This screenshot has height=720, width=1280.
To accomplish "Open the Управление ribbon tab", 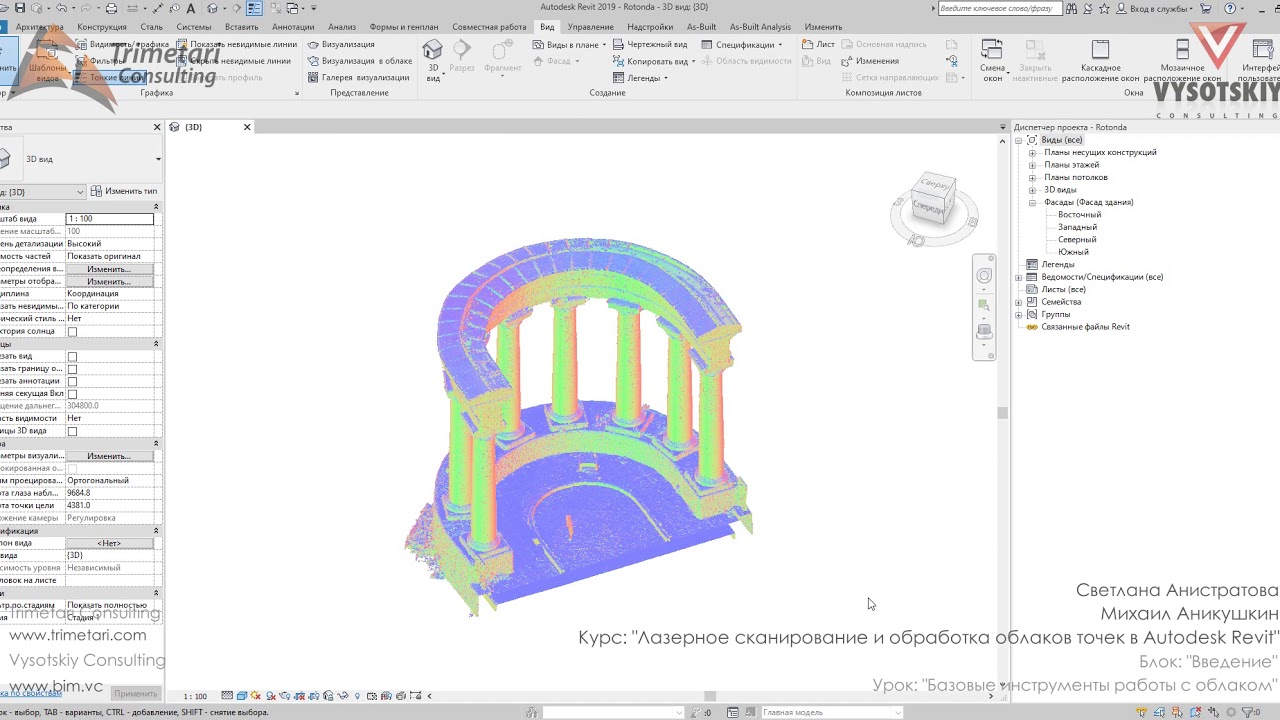I will (x=591, y=27).
